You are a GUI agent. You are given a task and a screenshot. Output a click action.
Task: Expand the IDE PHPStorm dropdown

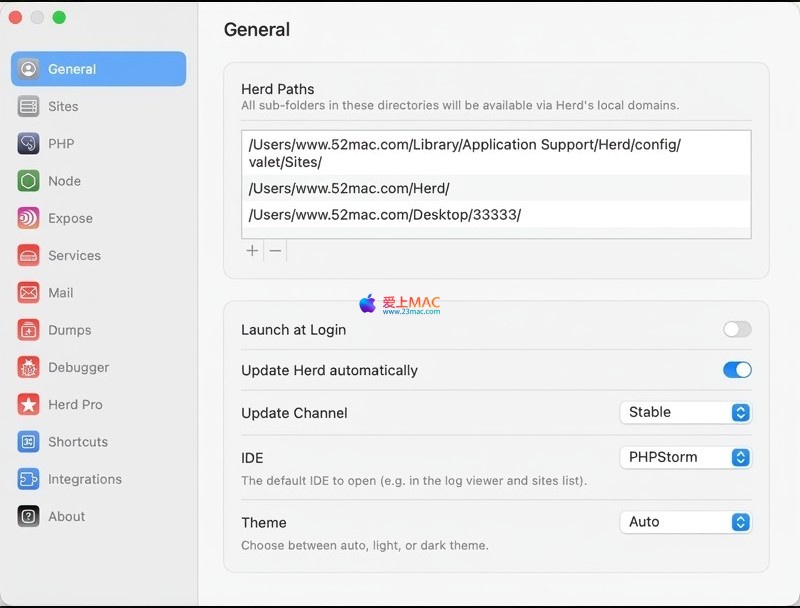tap(685, 457)
